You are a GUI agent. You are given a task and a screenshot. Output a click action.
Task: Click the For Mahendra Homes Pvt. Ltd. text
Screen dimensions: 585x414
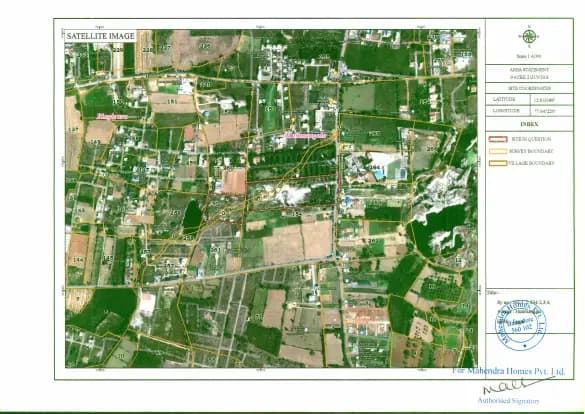(509, 371)
